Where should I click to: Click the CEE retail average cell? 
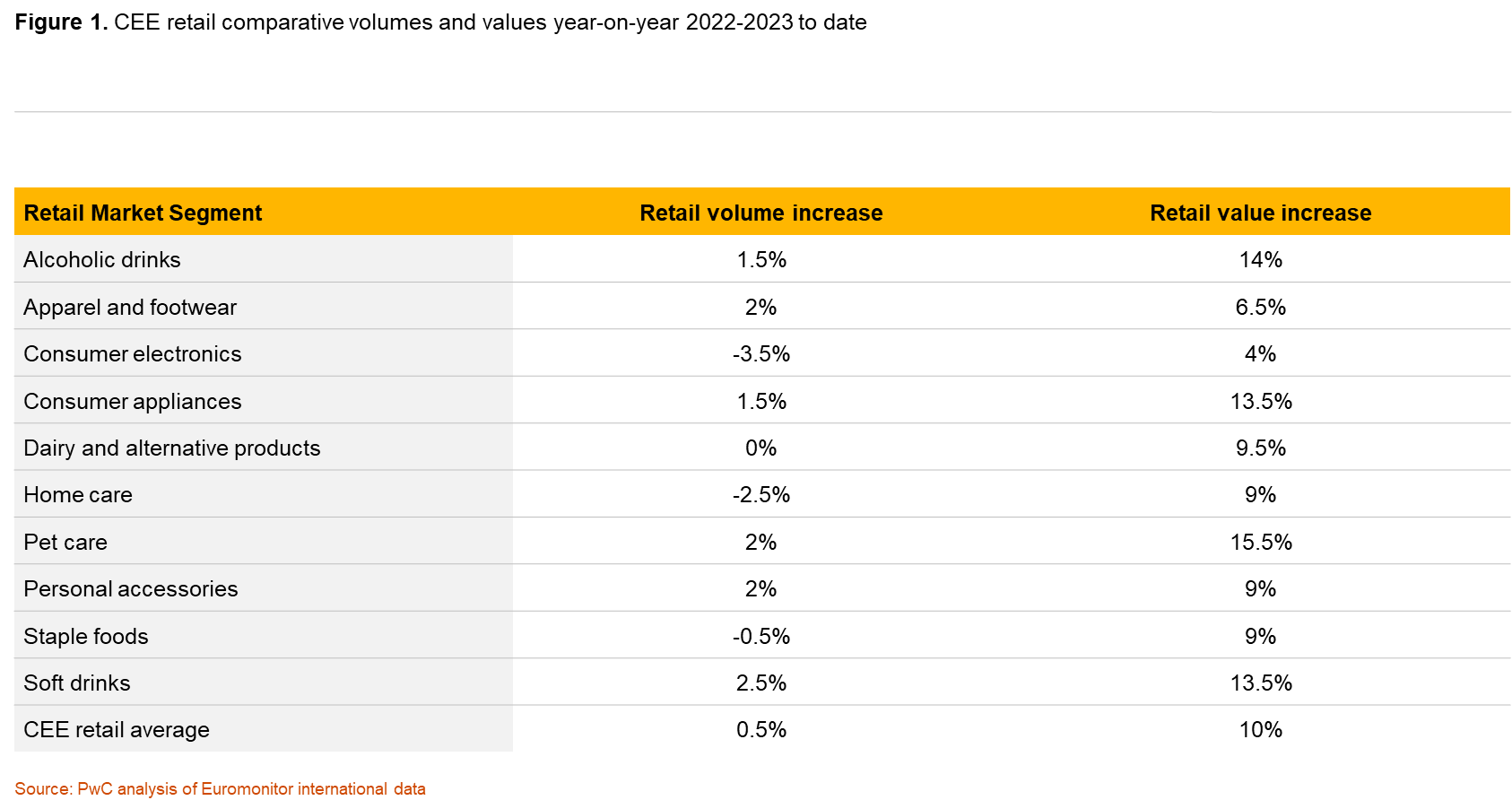[x=117, y=730]
